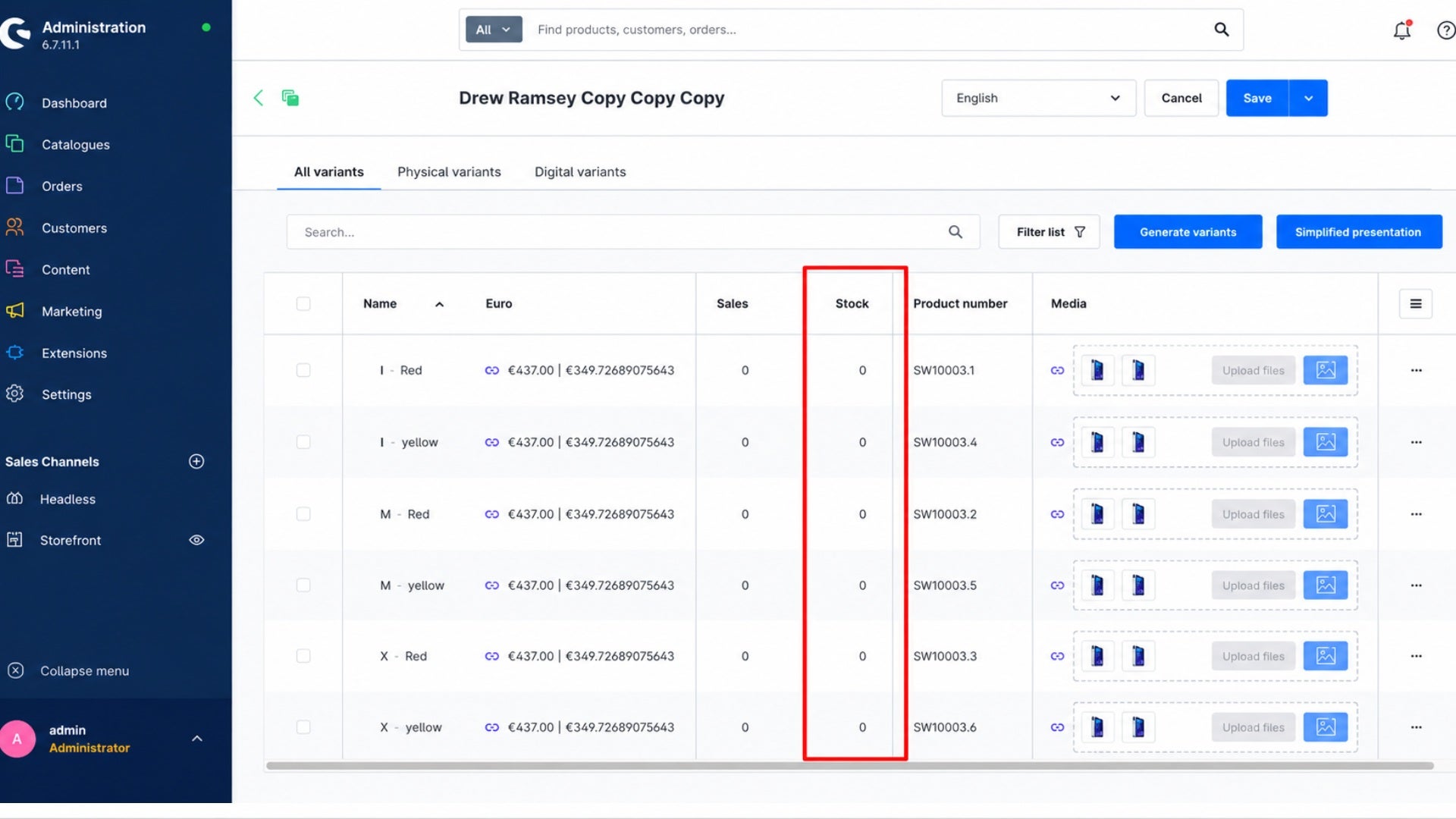Toggle the Storefront eye icon
Screen dimensions: 1456x819
(196, 540)
